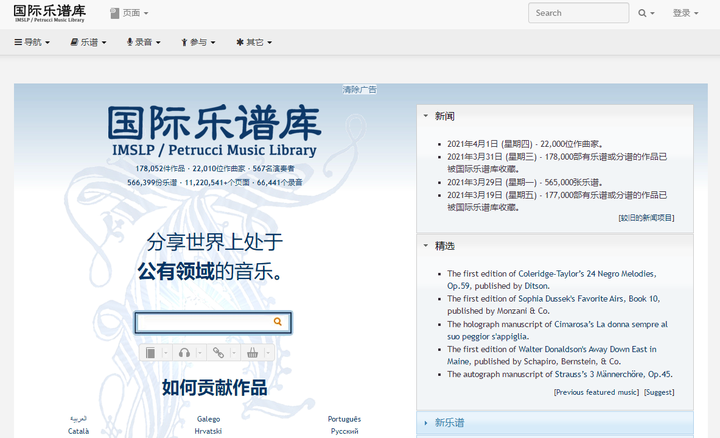Image resolution: width=720 pixels, height=438 pixels.
Task: Expand the shopping basket dropdown arrow
Action: [x=268, y=353]
